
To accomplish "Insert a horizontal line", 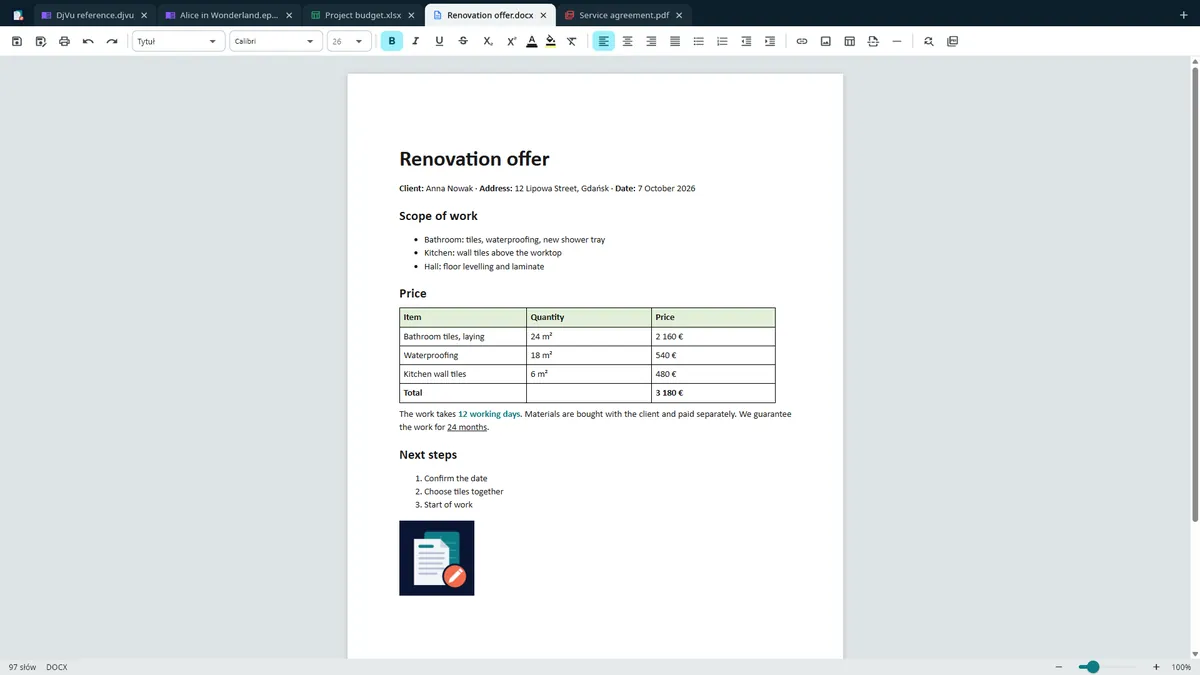I will 896,41.
